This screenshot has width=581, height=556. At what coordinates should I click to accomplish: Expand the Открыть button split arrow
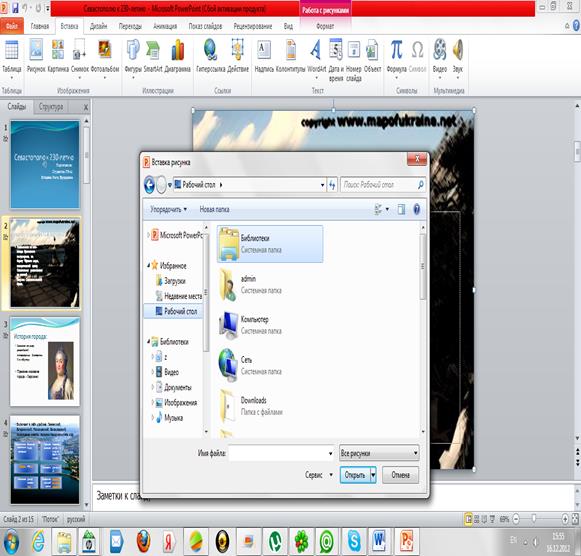(x=373, y=475)
